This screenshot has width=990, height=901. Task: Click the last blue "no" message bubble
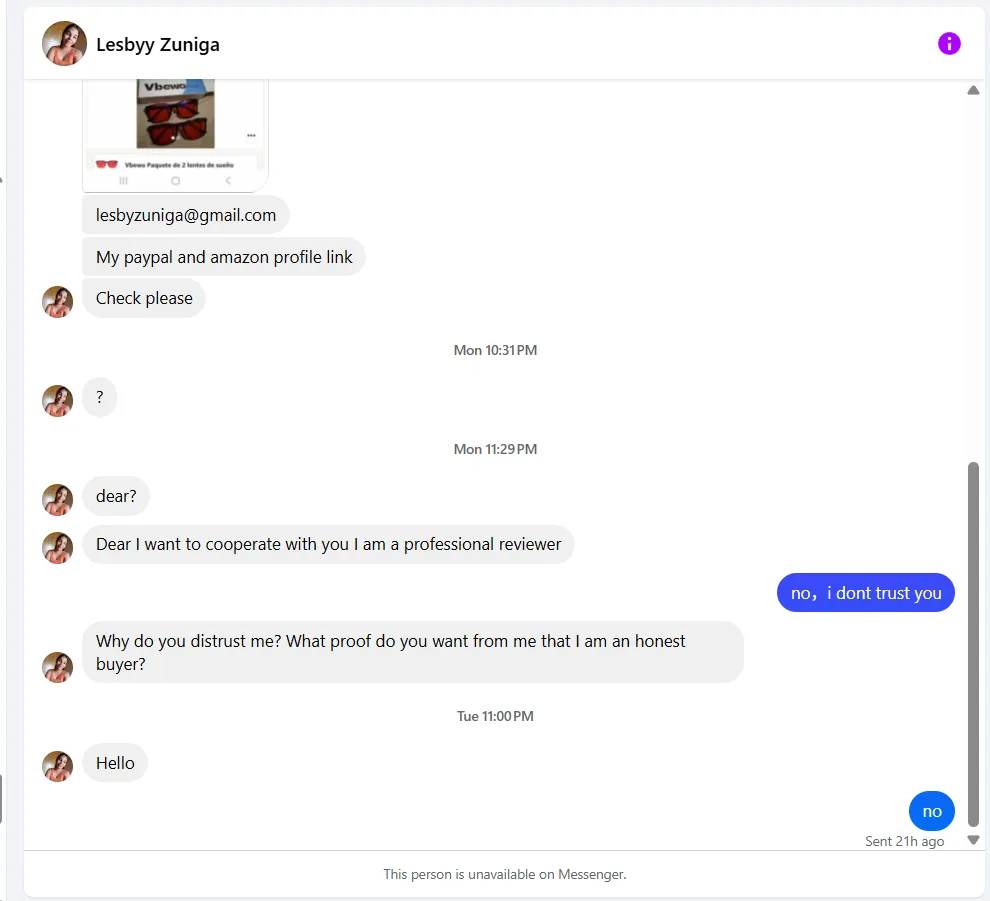(x=932, y=811)
